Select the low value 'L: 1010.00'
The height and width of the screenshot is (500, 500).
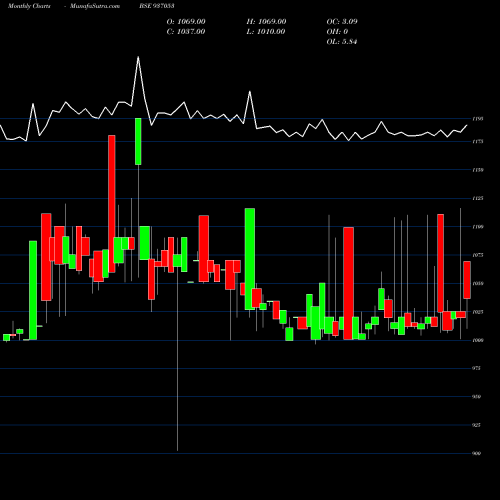pyautogui.click(x=266, y=32)
